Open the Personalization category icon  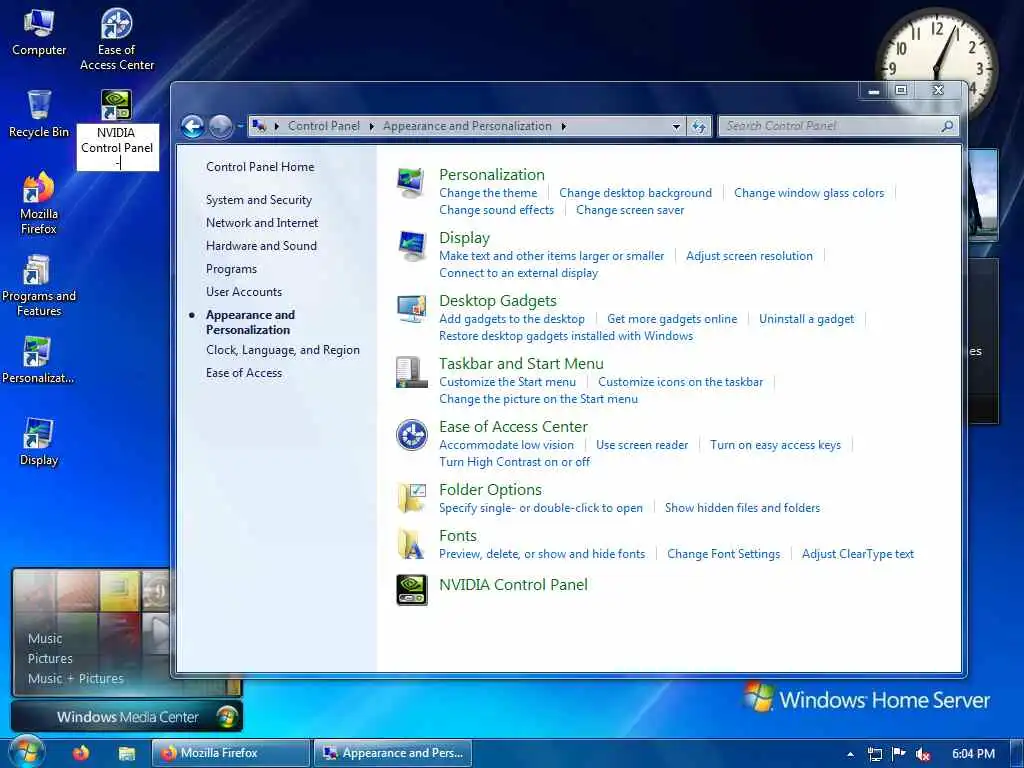[x=411, y=184]
